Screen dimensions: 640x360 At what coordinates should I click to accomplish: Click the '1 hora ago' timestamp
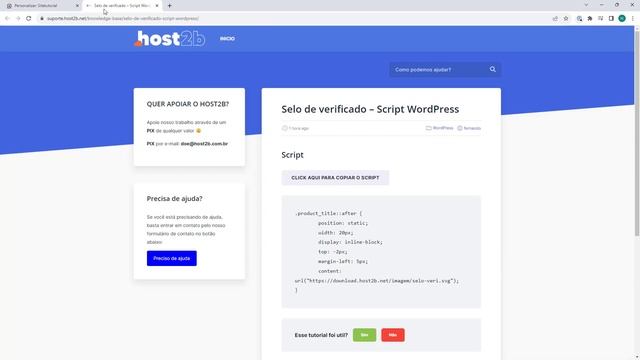click(x=299, y=128)
